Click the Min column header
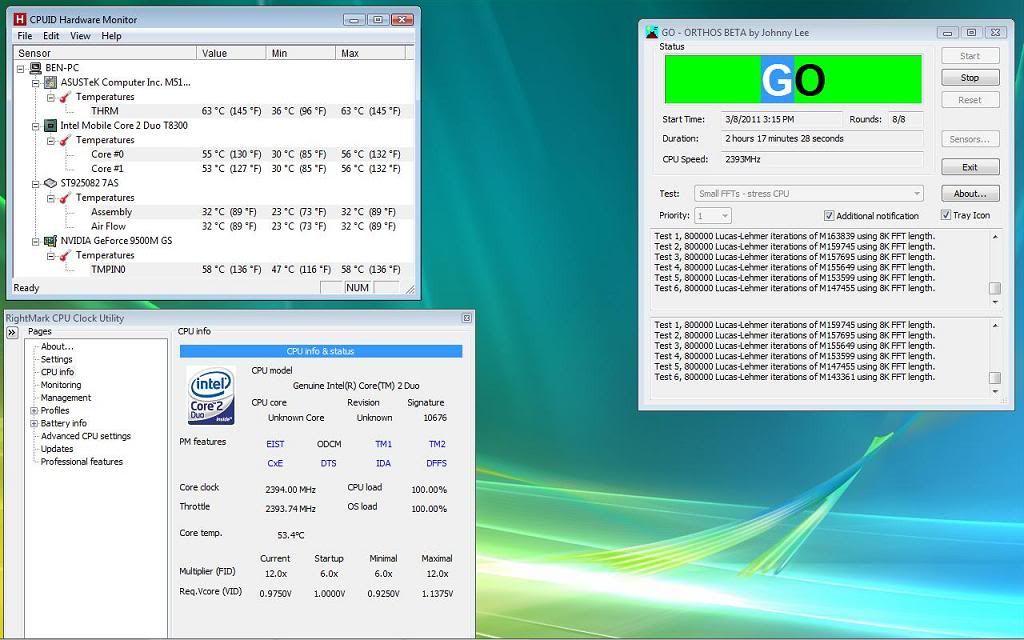Viewport: 1024px width, 640px height. click(x=300, y=53)
